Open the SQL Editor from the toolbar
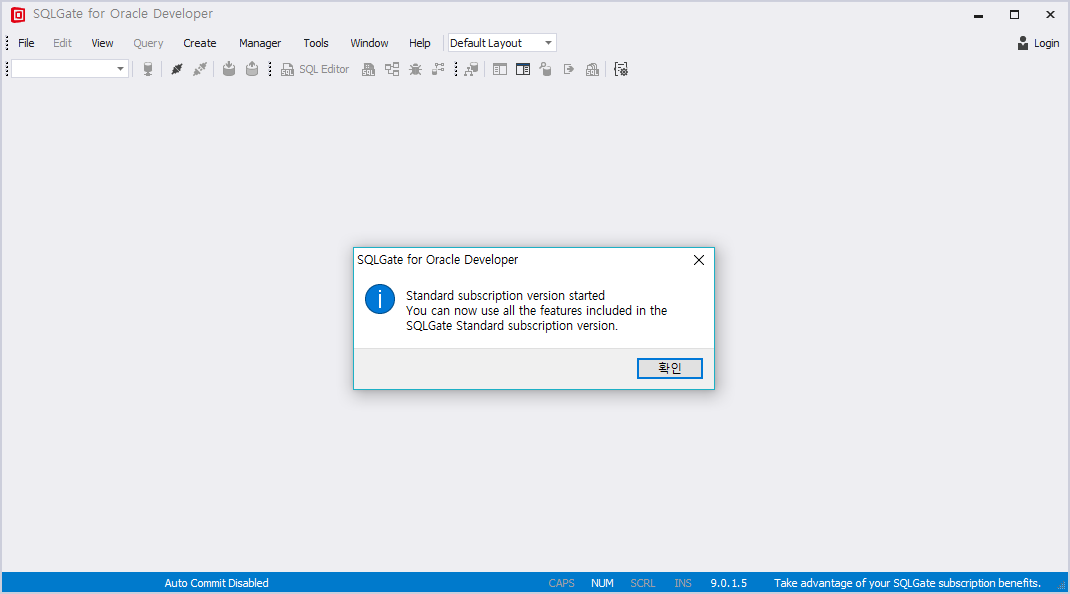This screenshot has width=1070, height=594. pos(315,69)
